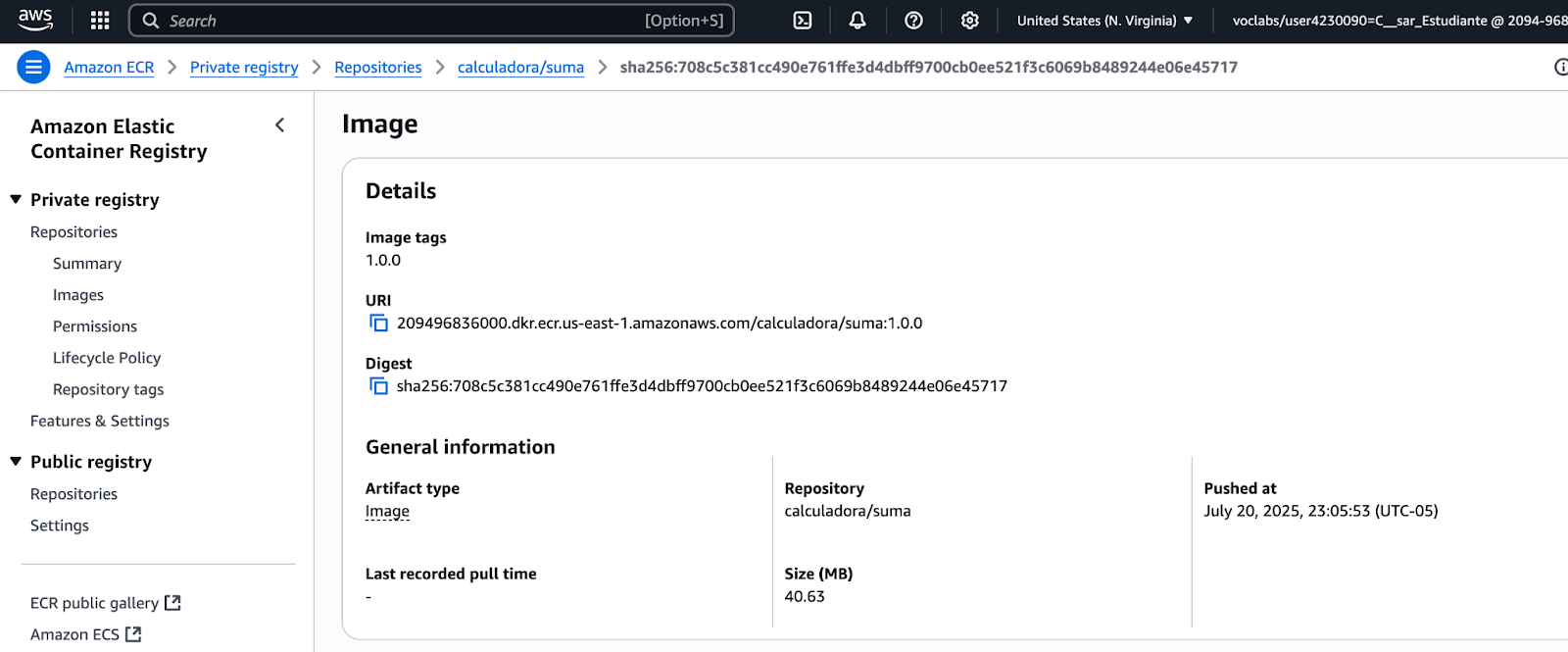Open Repository tags in the sidebar
The width and height of the screenshot is (1568, 652).
(x=108, y=388)
